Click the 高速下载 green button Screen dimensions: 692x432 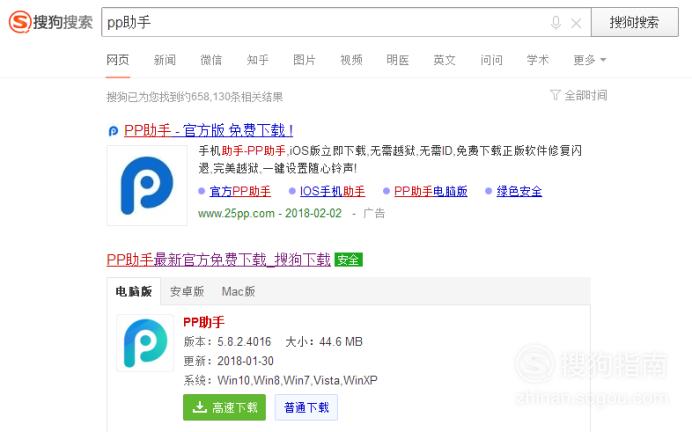click(224, 407)
